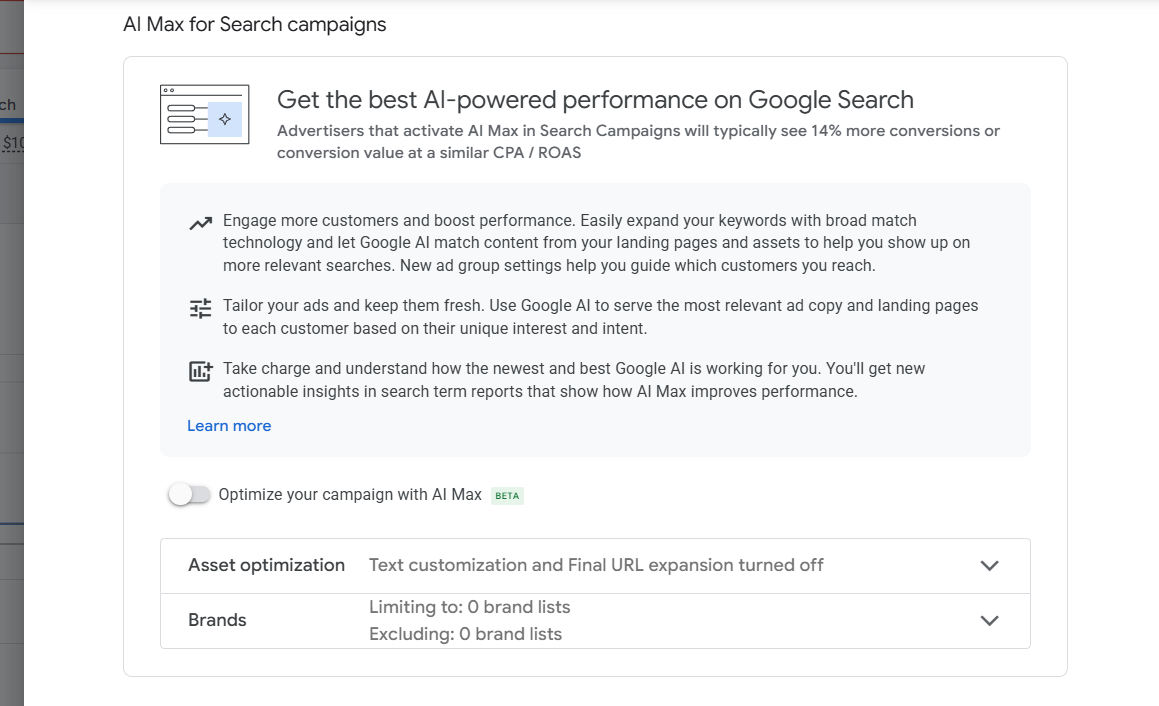Click the Get the best AI-powered performance headline
Screen dimensions: 1159x706
[595, 100]
